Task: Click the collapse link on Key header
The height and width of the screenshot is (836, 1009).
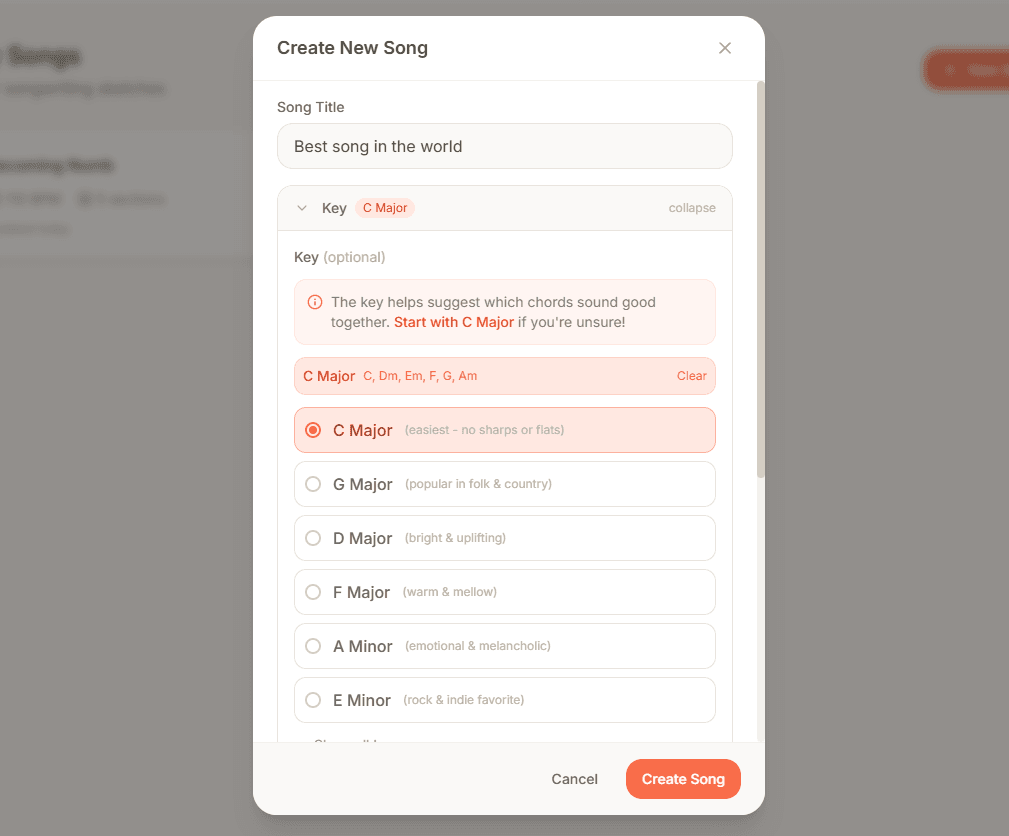Action: pos(692,208)
